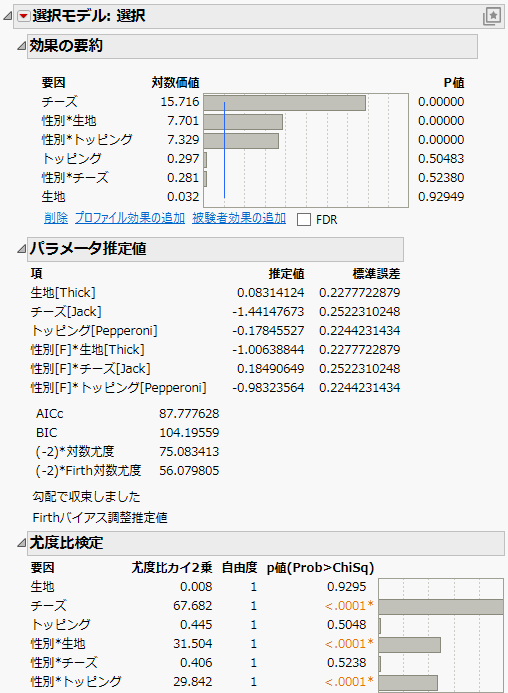Screen dimensions: 508x693
Task: Click the 性別*生地 bar in 尤度比検定 chart
Action: [x=410, y=645]
